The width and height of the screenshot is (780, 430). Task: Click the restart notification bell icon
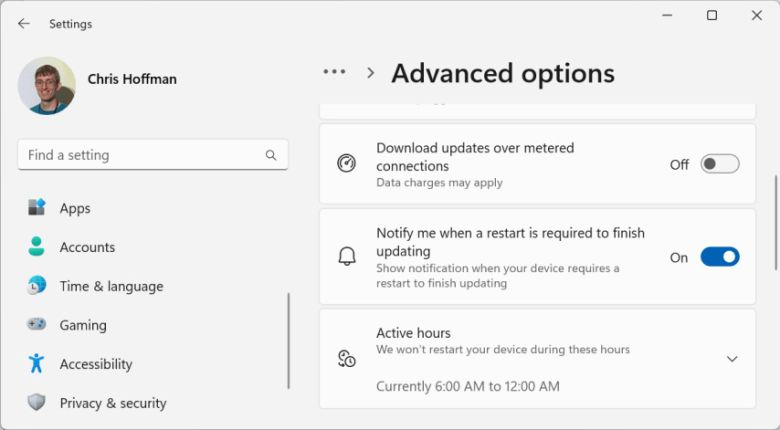(347, 257)
